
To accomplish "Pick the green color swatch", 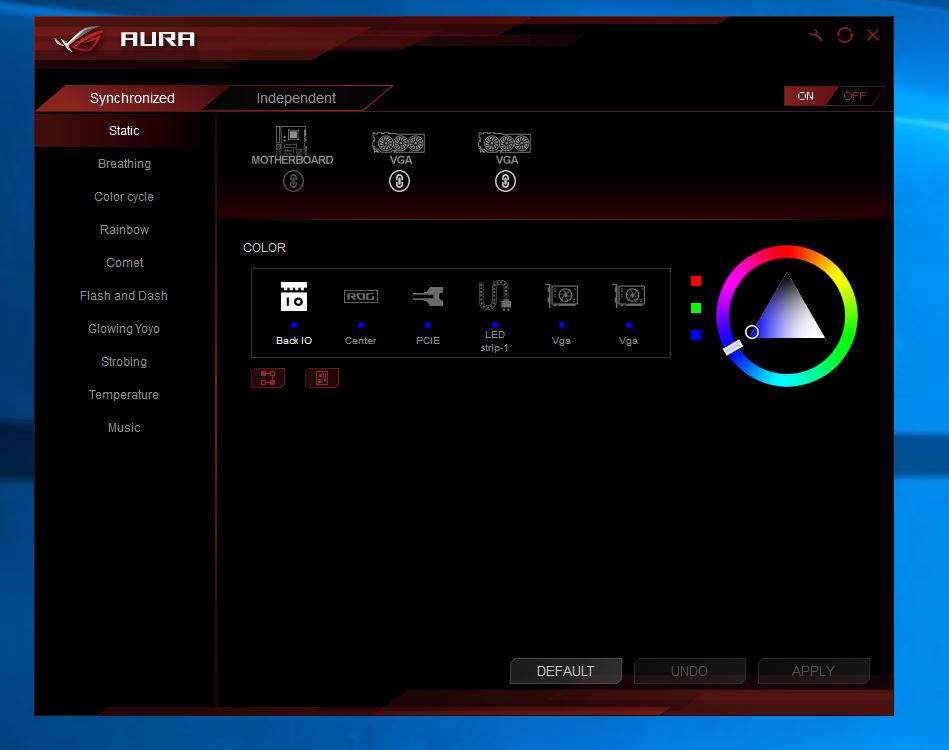I will click(696, 308).
